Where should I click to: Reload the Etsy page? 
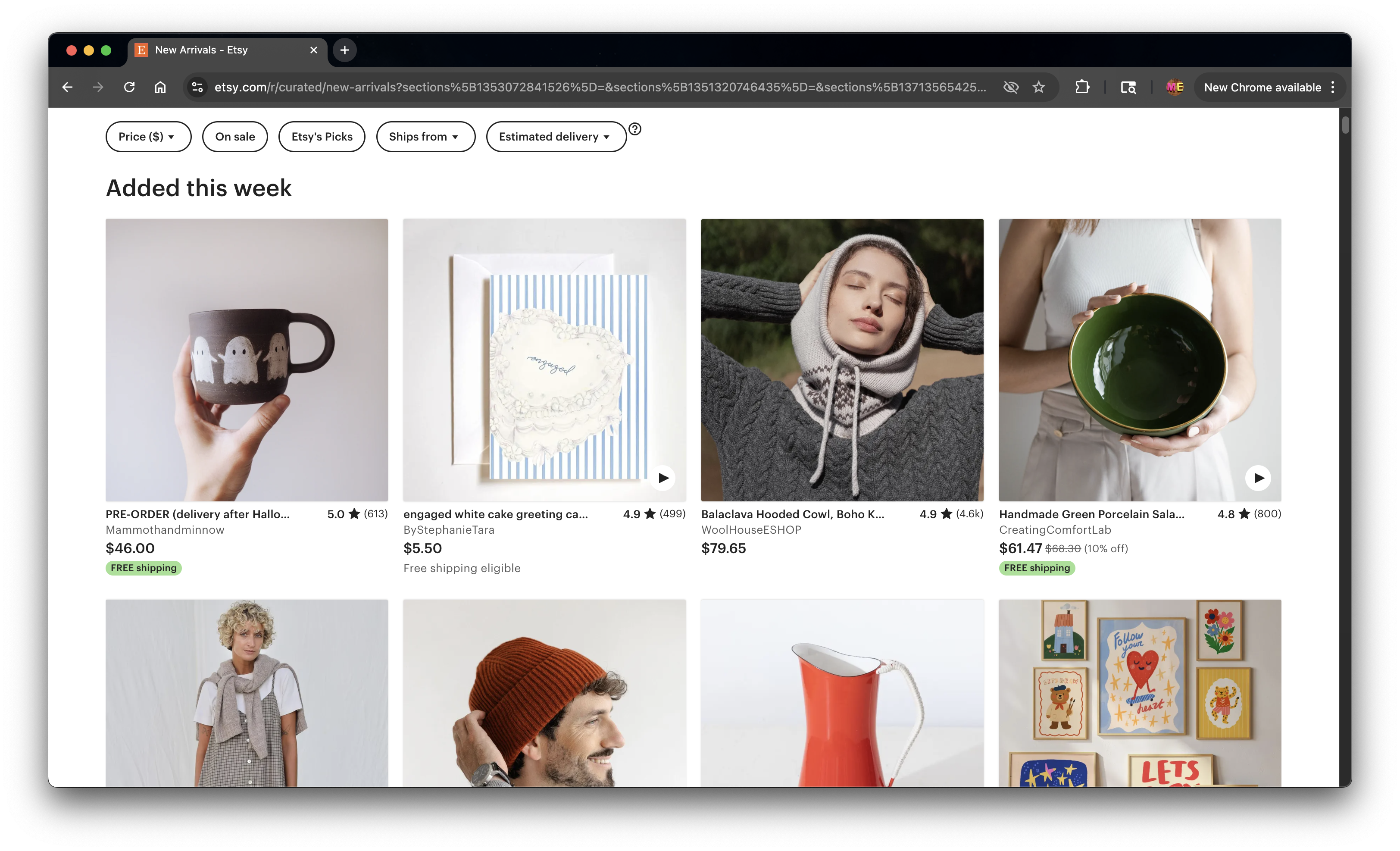pyautogui.click(x=130, y=87)
